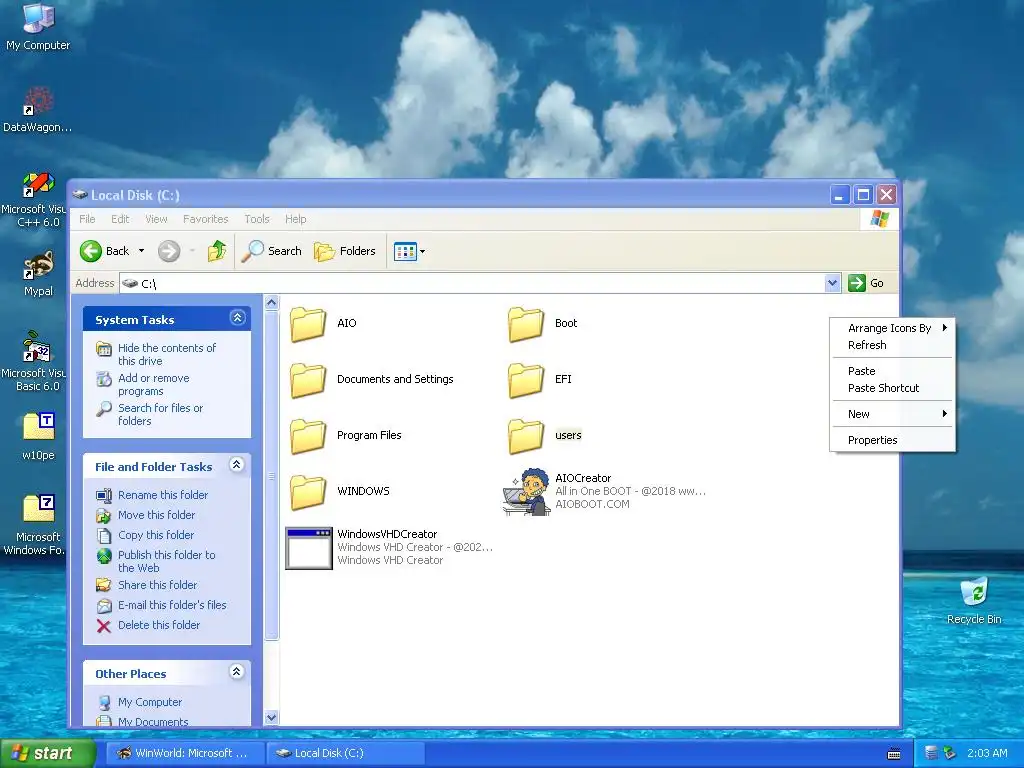Select the Microsoft Windows Fo. archive icon
Screen dimensions: 1024x768
[x=38, y=524]
